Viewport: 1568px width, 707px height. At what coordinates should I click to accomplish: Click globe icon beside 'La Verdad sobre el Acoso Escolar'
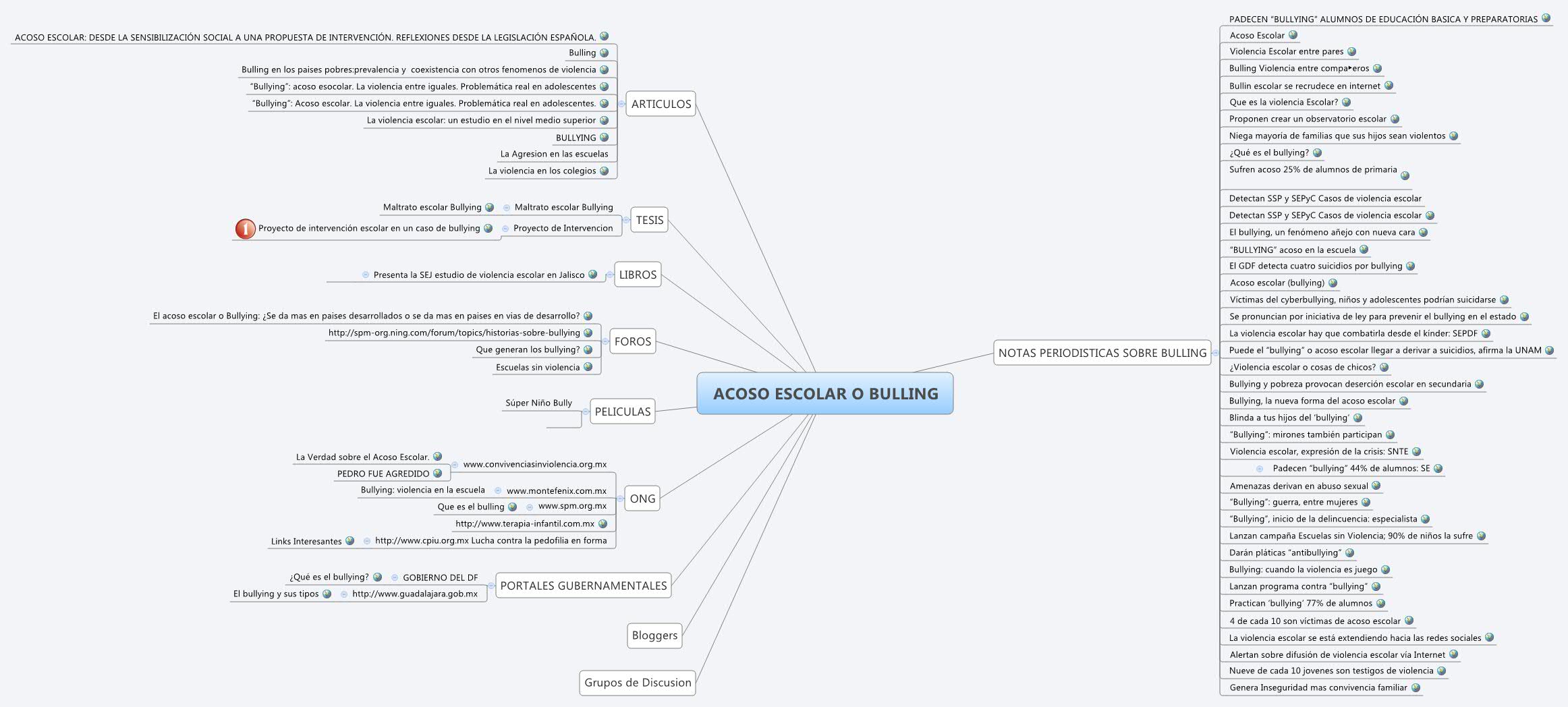tap(438, 457)
